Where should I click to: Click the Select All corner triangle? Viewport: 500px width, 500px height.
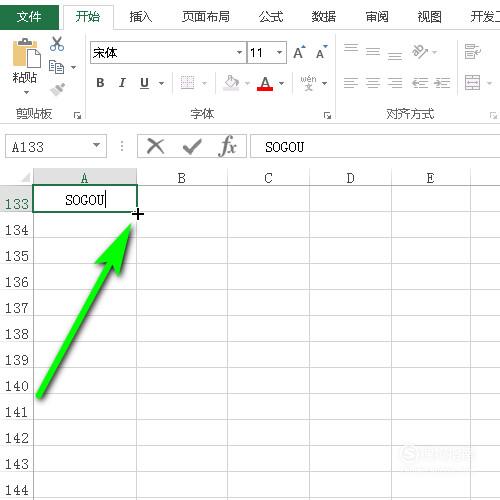[x=26, y=177]
